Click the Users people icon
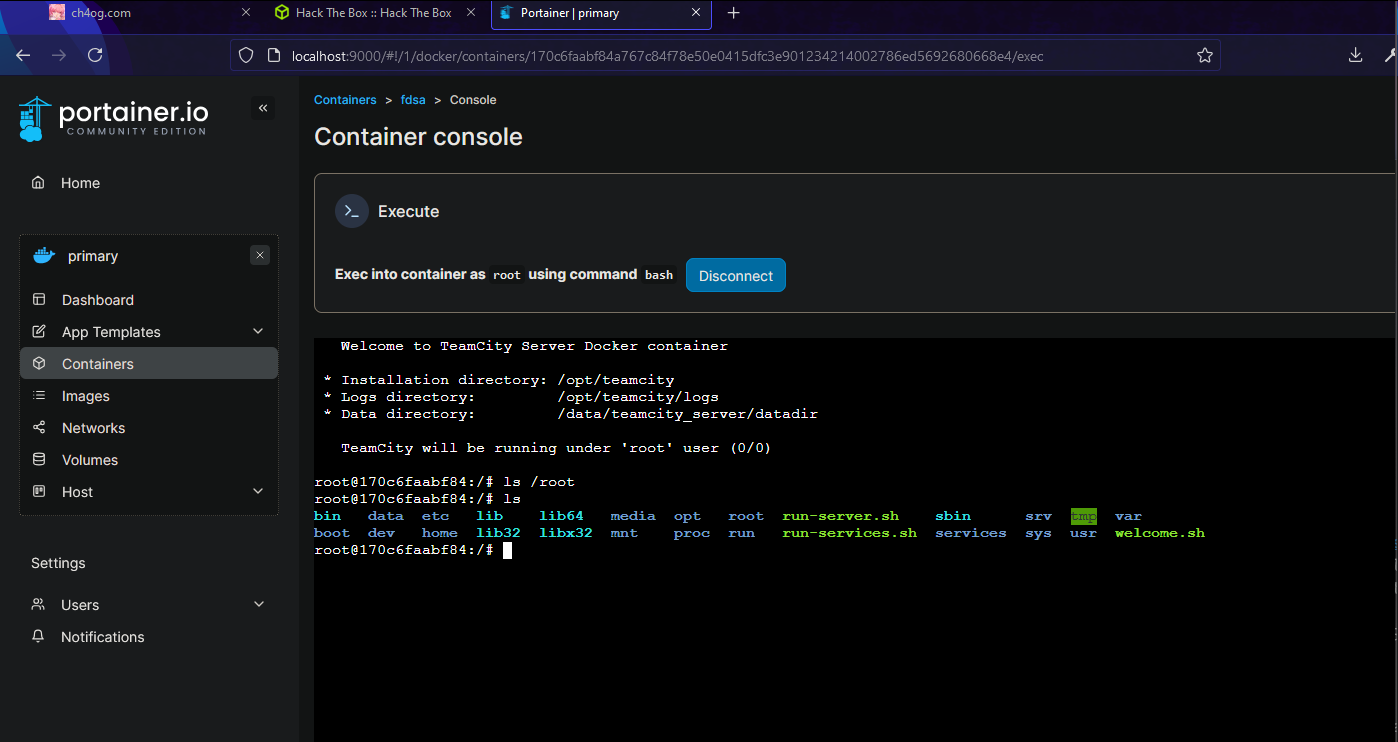 (38, 605)
